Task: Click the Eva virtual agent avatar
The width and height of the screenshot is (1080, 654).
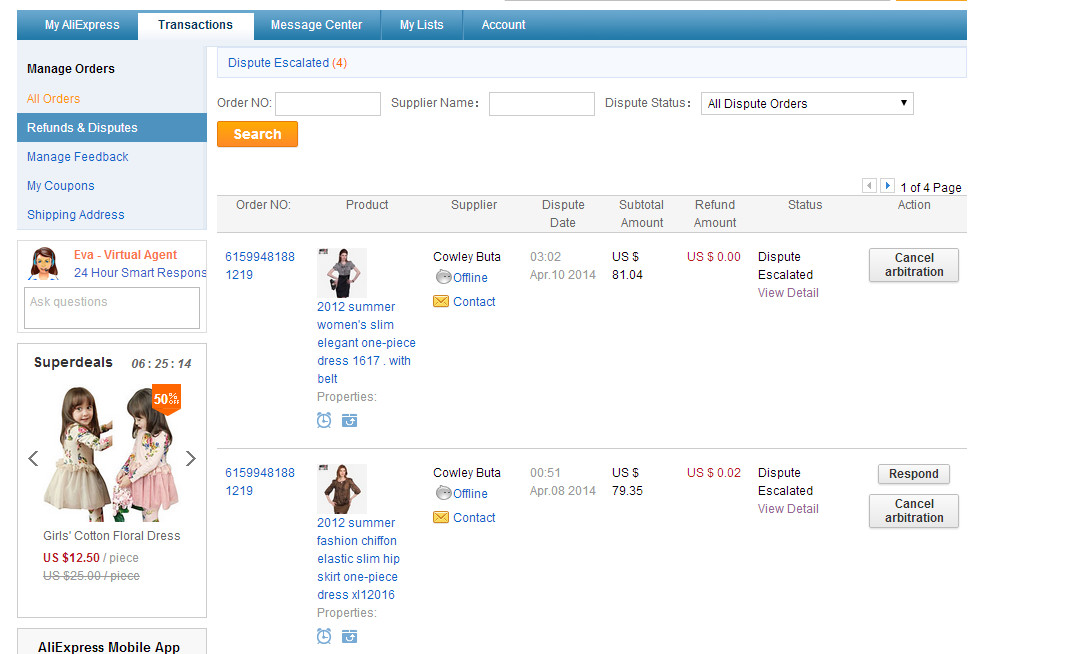Action: tap(44, 264)
